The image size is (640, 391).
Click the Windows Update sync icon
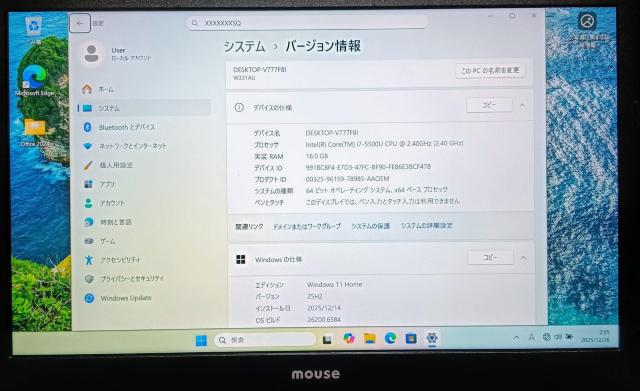click(89, 298)
